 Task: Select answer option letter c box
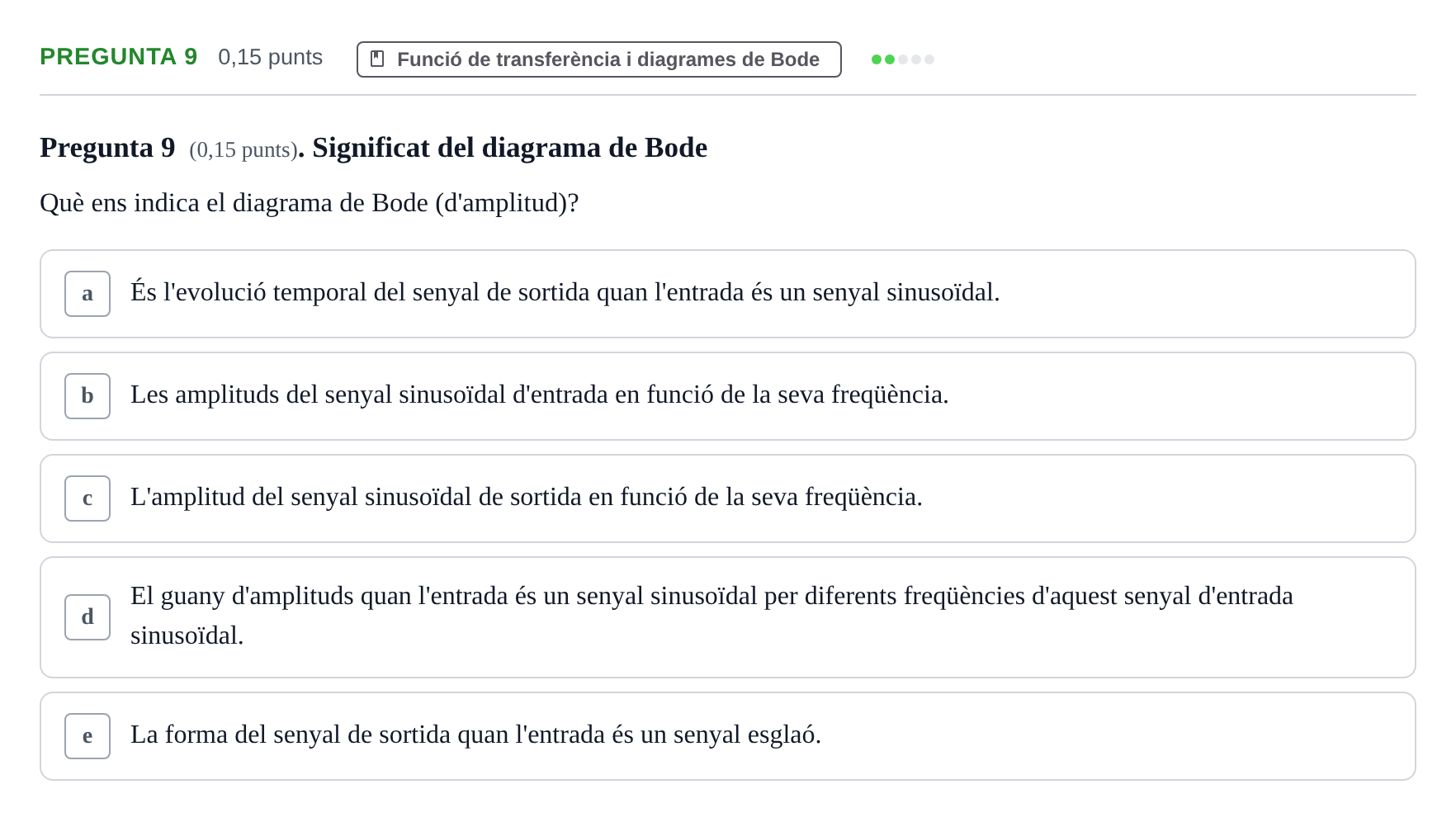coord(87,498)
